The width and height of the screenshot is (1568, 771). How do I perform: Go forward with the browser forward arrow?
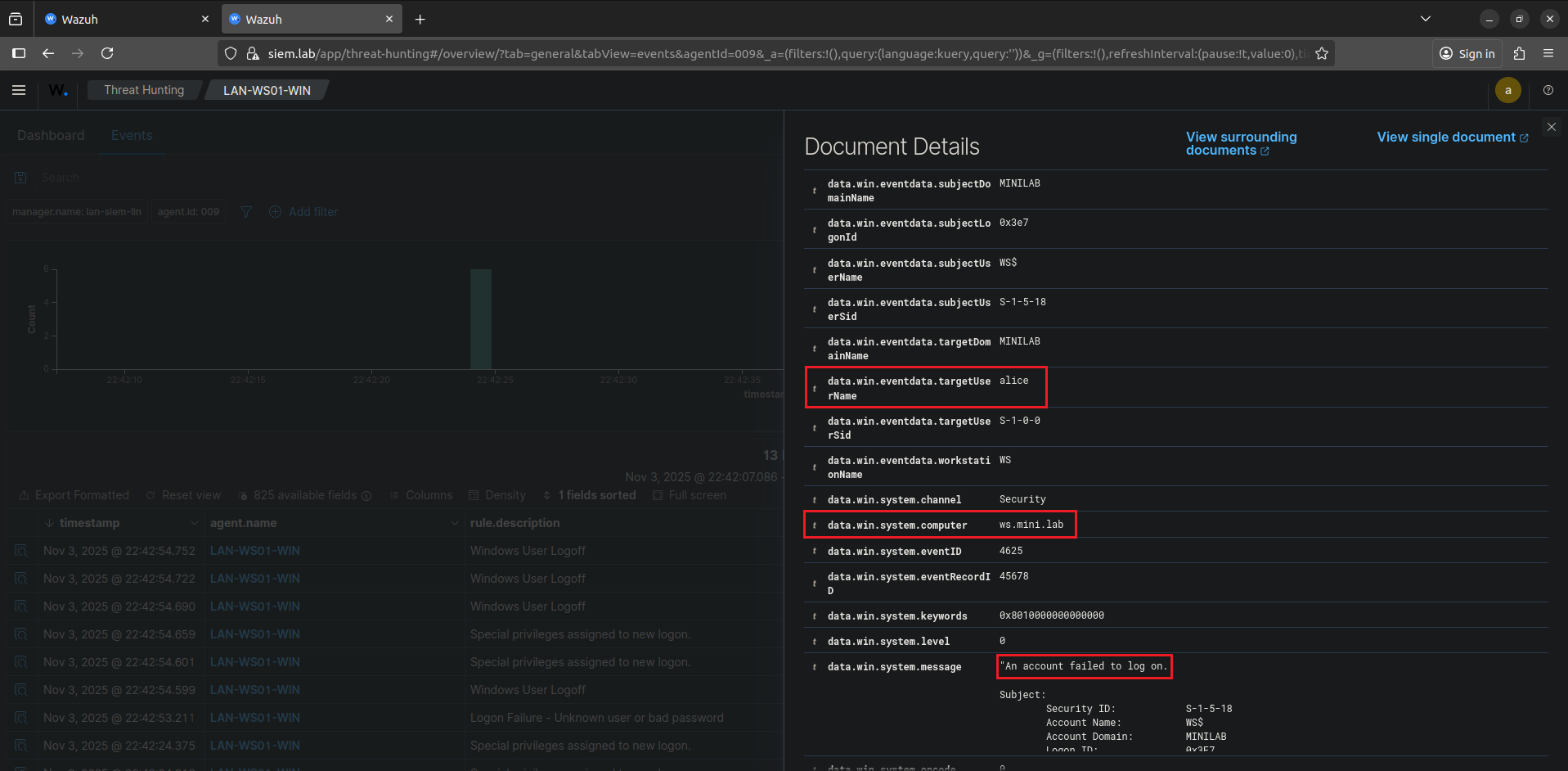pyautogui.click(x=78, y=53)
